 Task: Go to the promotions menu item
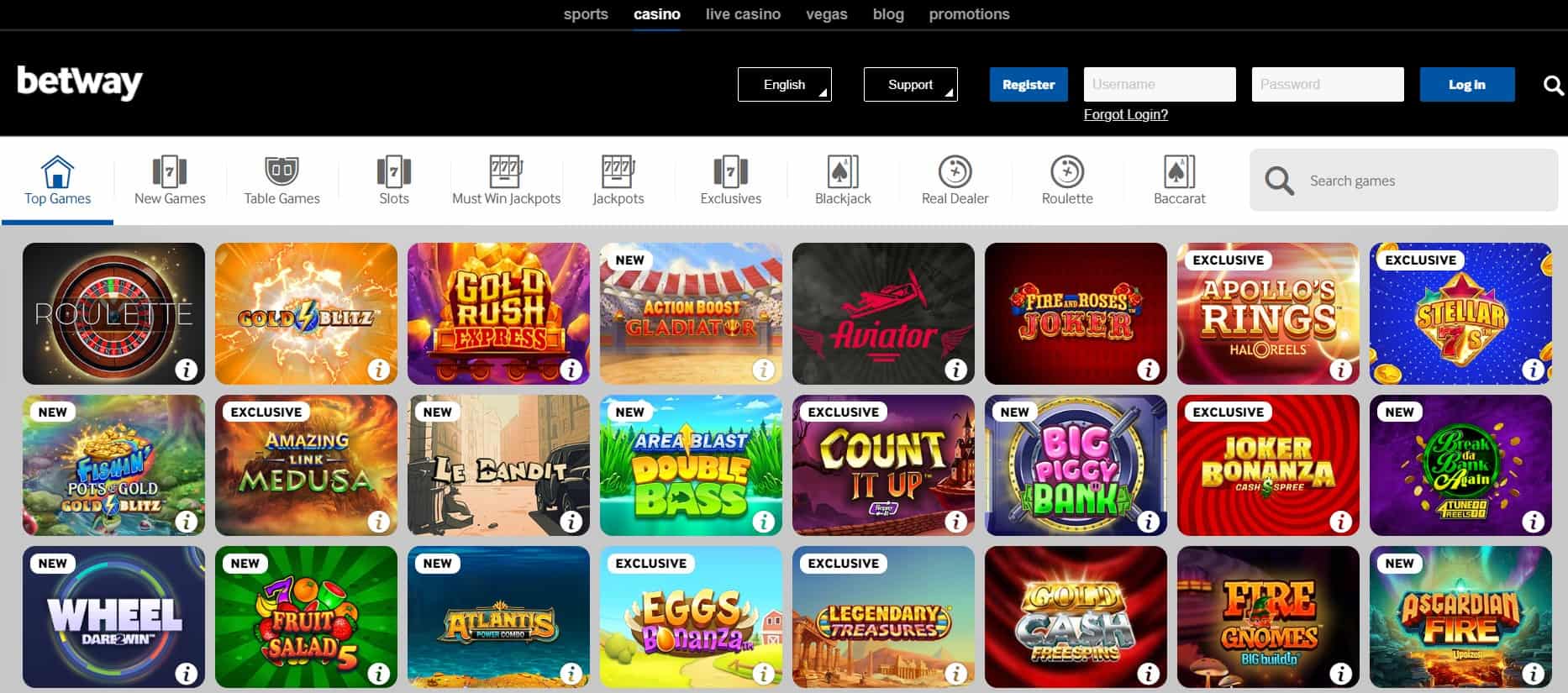[x=969, y=14]
